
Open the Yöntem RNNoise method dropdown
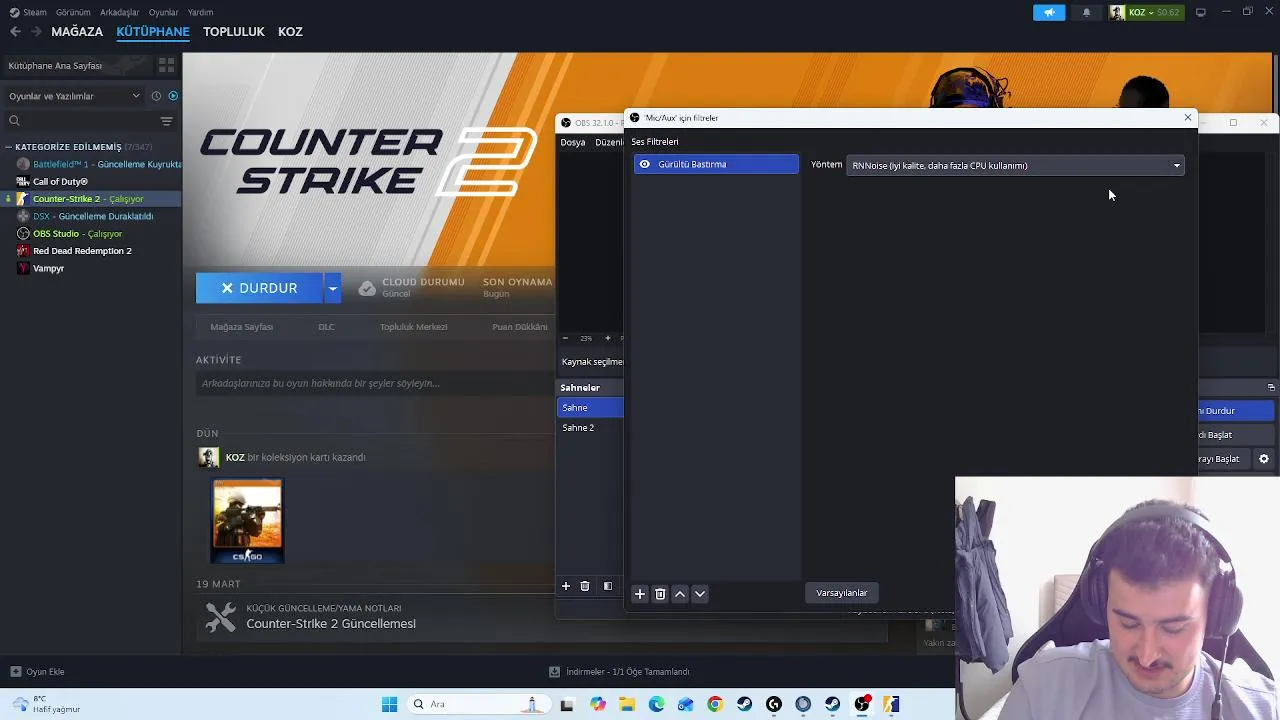1015,166
